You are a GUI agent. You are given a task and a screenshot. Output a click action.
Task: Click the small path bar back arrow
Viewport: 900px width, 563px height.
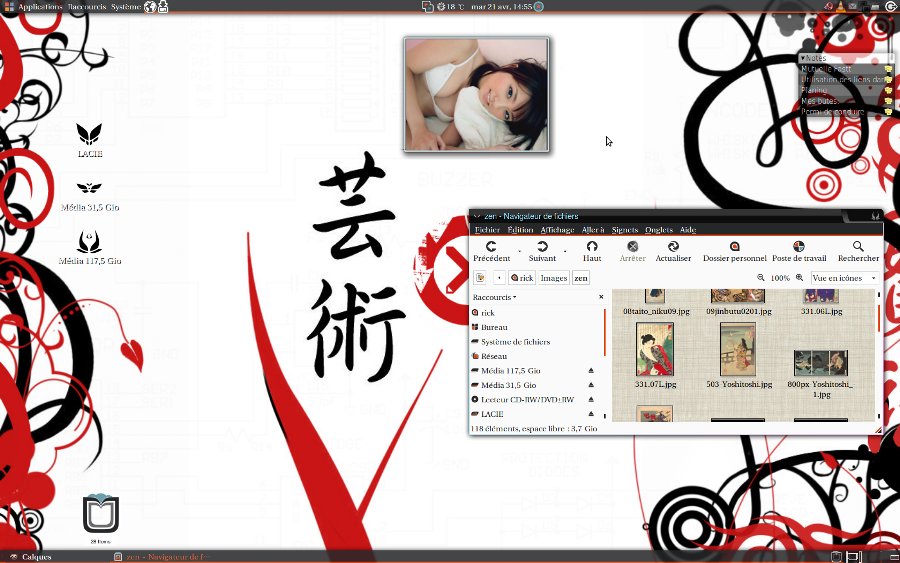click(x=499, y=278)
